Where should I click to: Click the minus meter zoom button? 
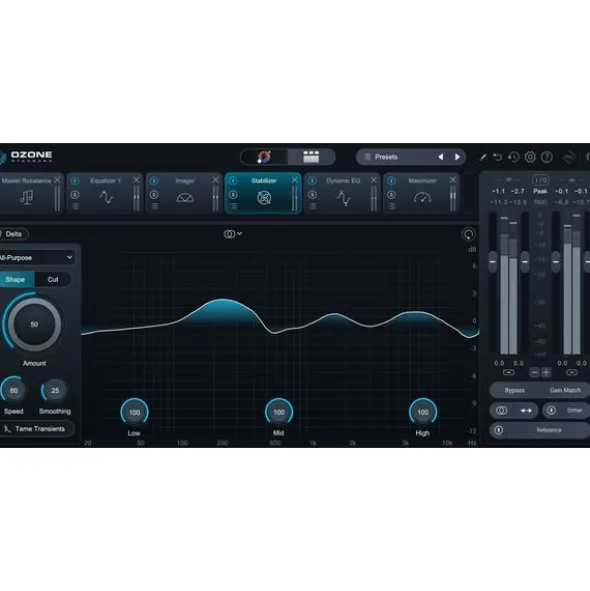click(x=534, y=372)
